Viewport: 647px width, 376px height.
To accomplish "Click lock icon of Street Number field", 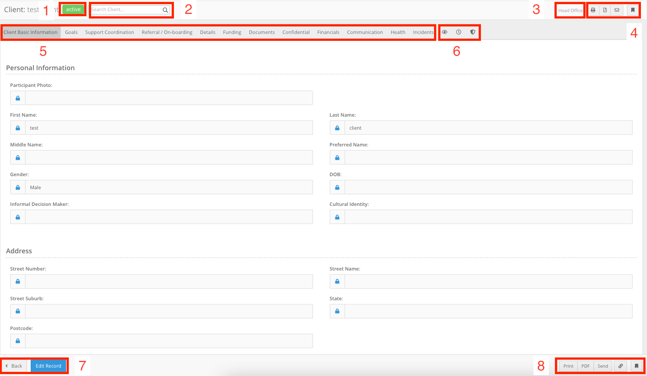I will [18, 281].
